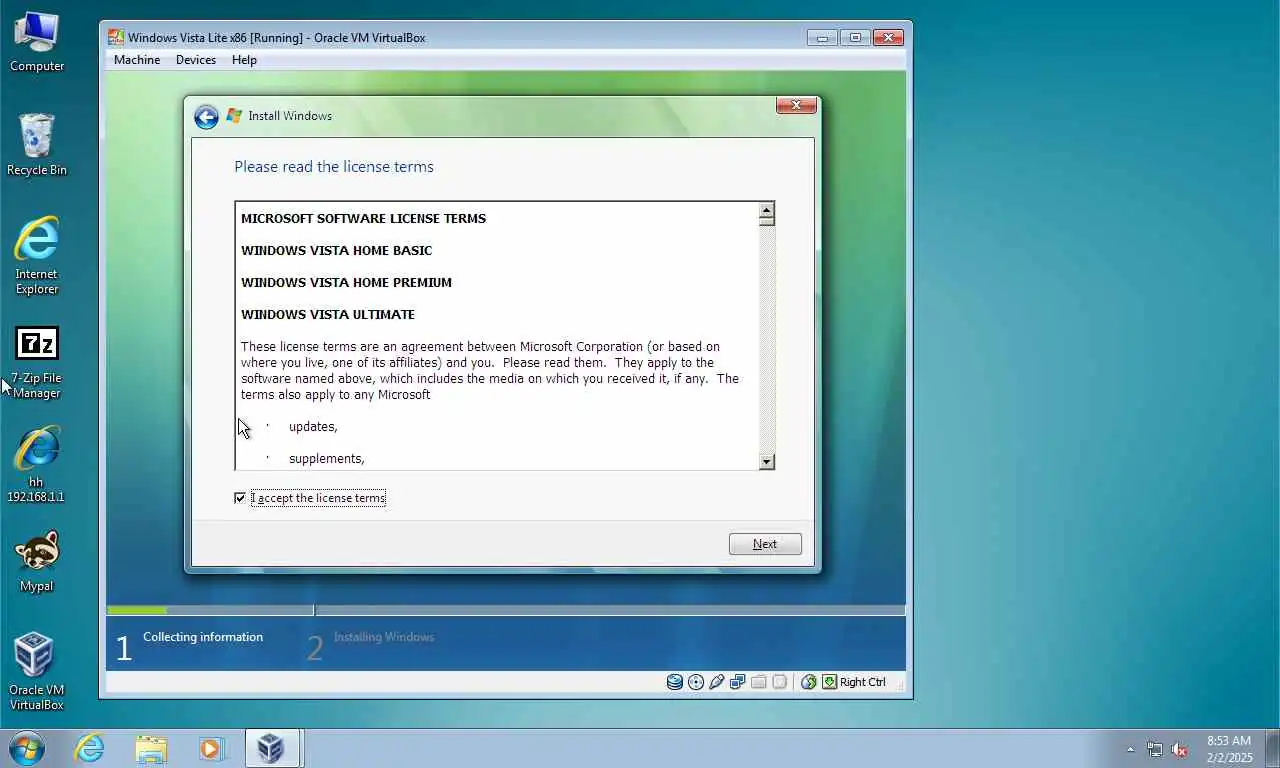
Task: Open Windows Media Player from the taskbar
Action: (212, 748)
